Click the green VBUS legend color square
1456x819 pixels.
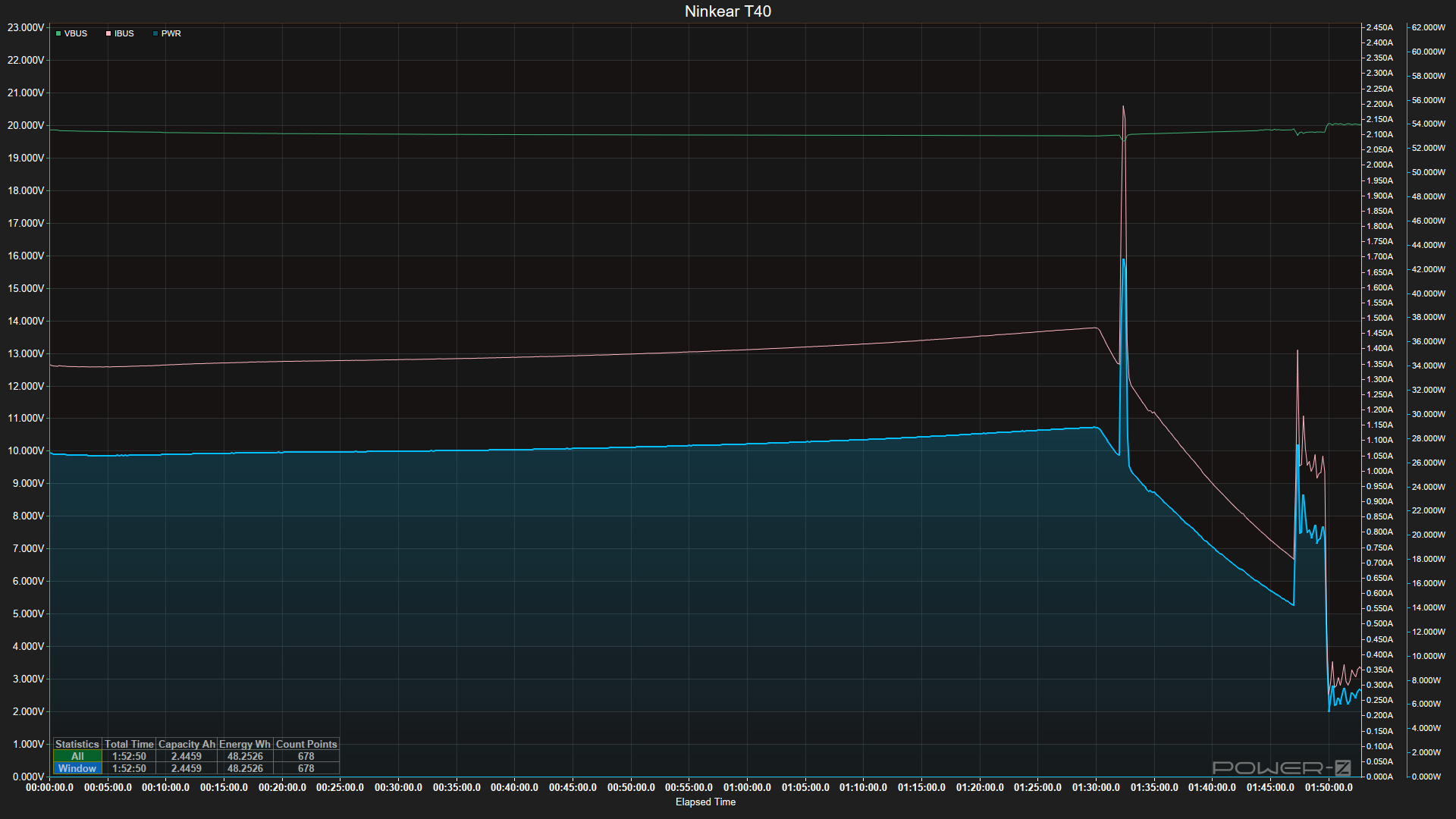coord(58,33)
